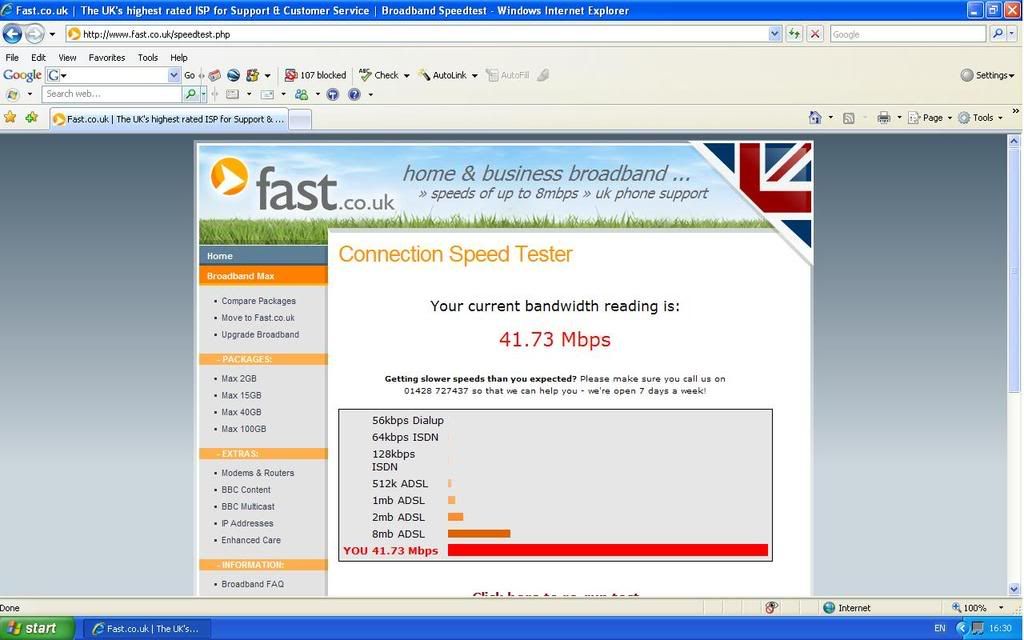The height and width of the screenshot is (640, 1024).
Task: Click the Add to Favorites icon
Action: pyautogui.click(x=32, y=117)
